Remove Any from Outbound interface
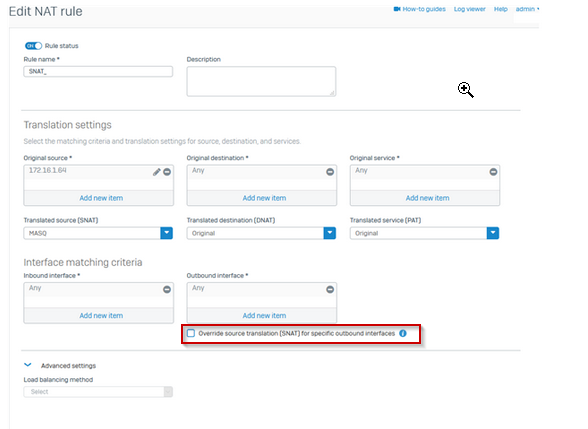Screen dimensions: 588x429 [330, 290]
